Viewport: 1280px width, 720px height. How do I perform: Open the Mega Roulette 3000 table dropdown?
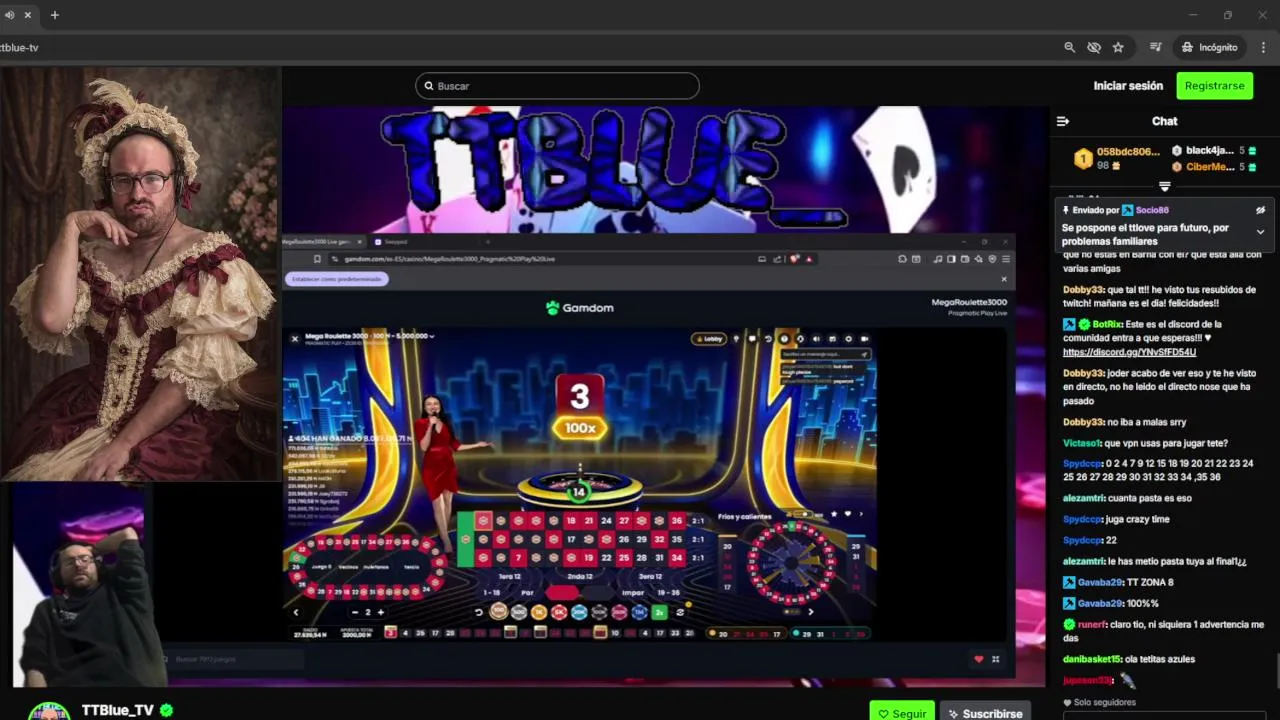pos(432,336)
